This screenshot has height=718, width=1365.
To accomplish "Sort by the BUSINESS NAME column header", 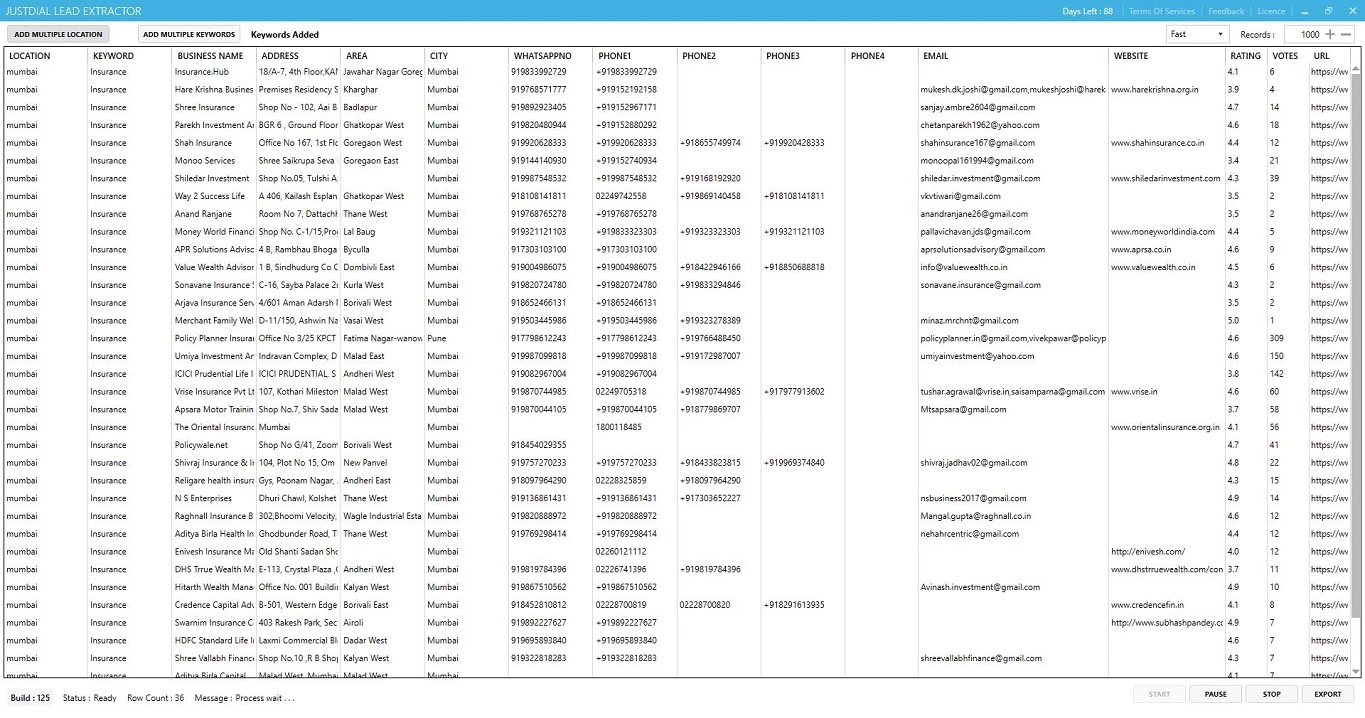I will 209,56.
